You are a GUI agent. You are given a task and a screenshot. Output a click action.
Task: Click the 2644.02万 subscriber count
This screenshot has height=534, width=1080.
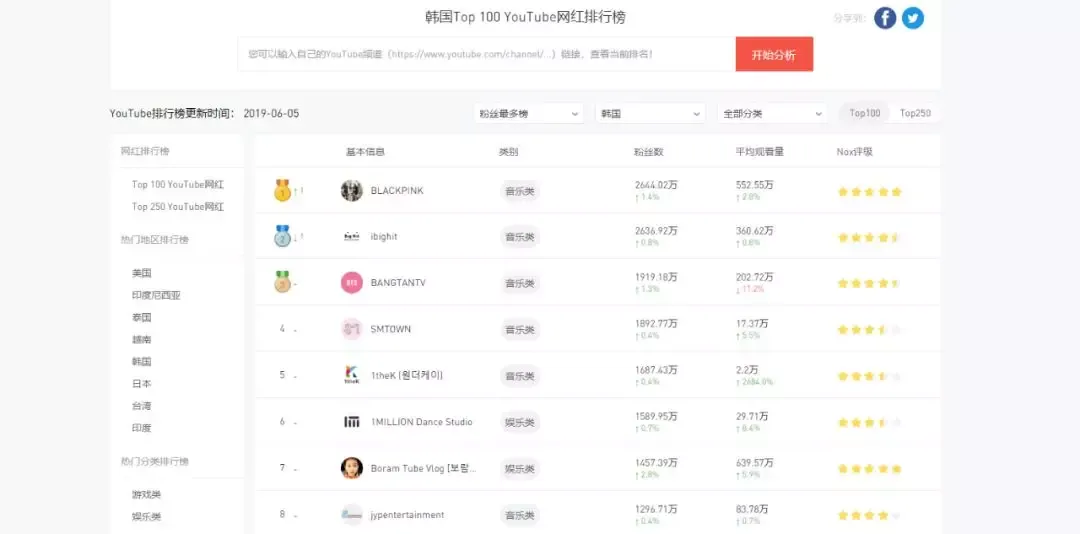656,184
